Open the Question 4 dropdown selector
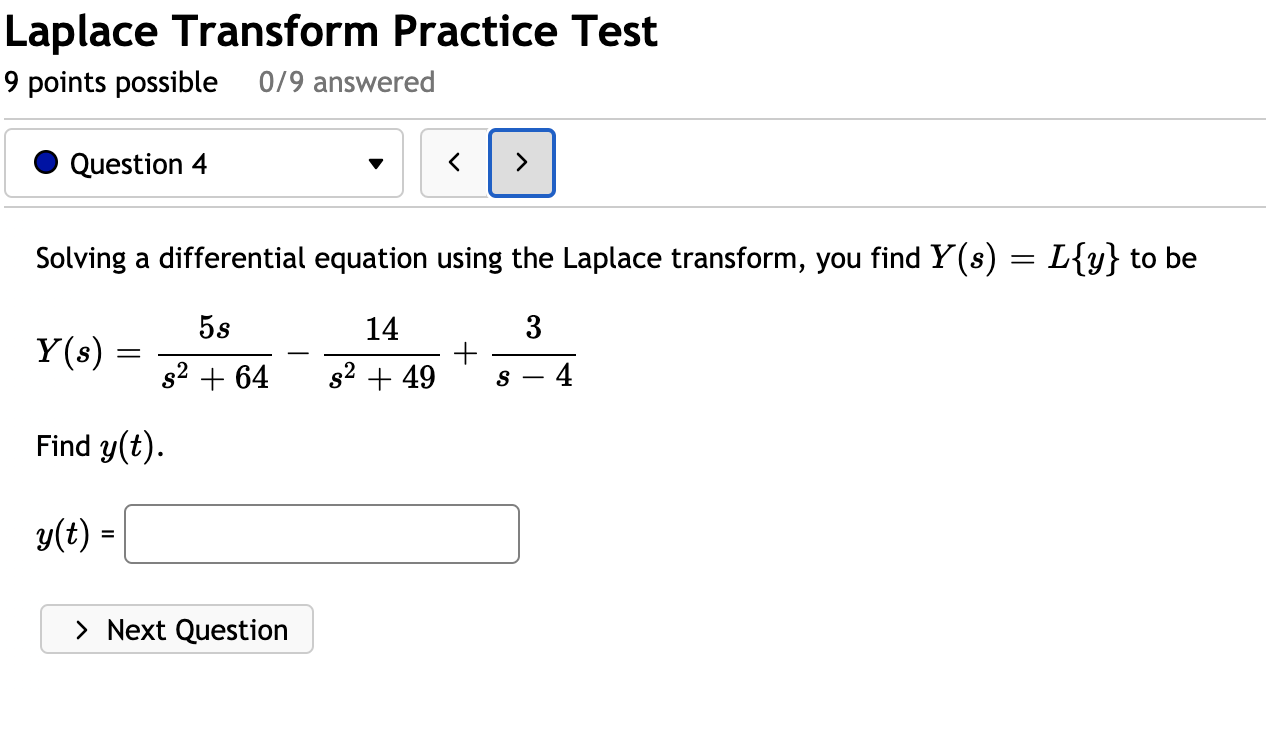Viewport: 1266px width, 746px height. point(204,163)
